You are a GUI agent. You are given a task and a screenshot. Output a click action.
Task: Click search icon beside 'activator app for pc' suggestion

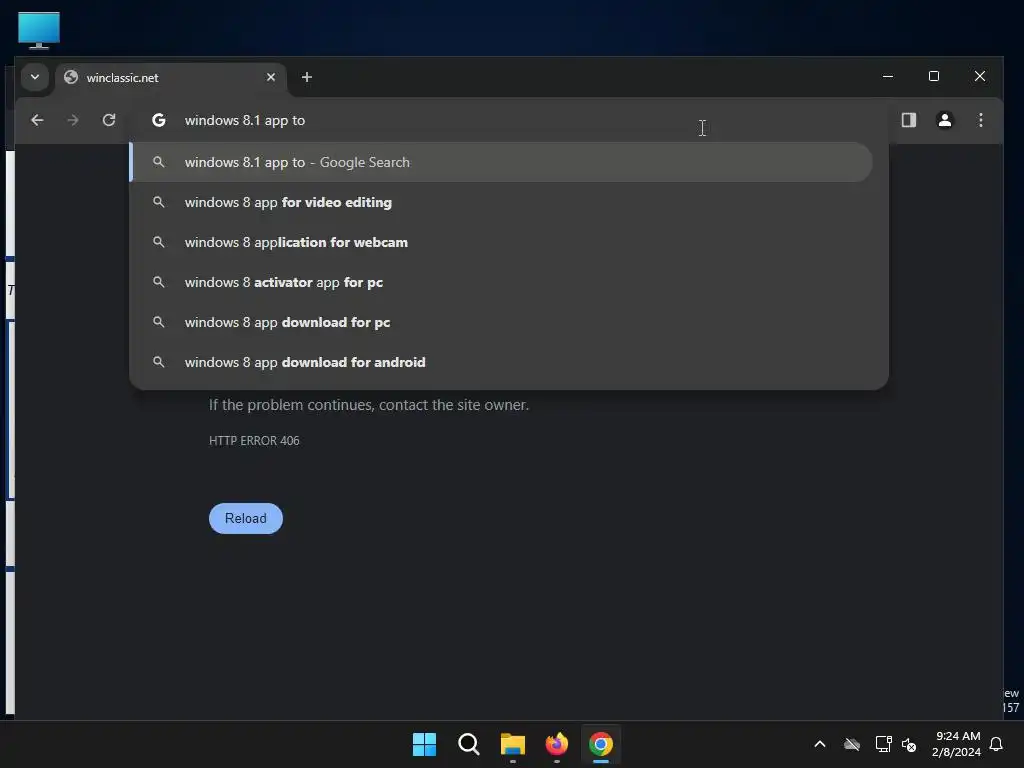pos(159,281)
